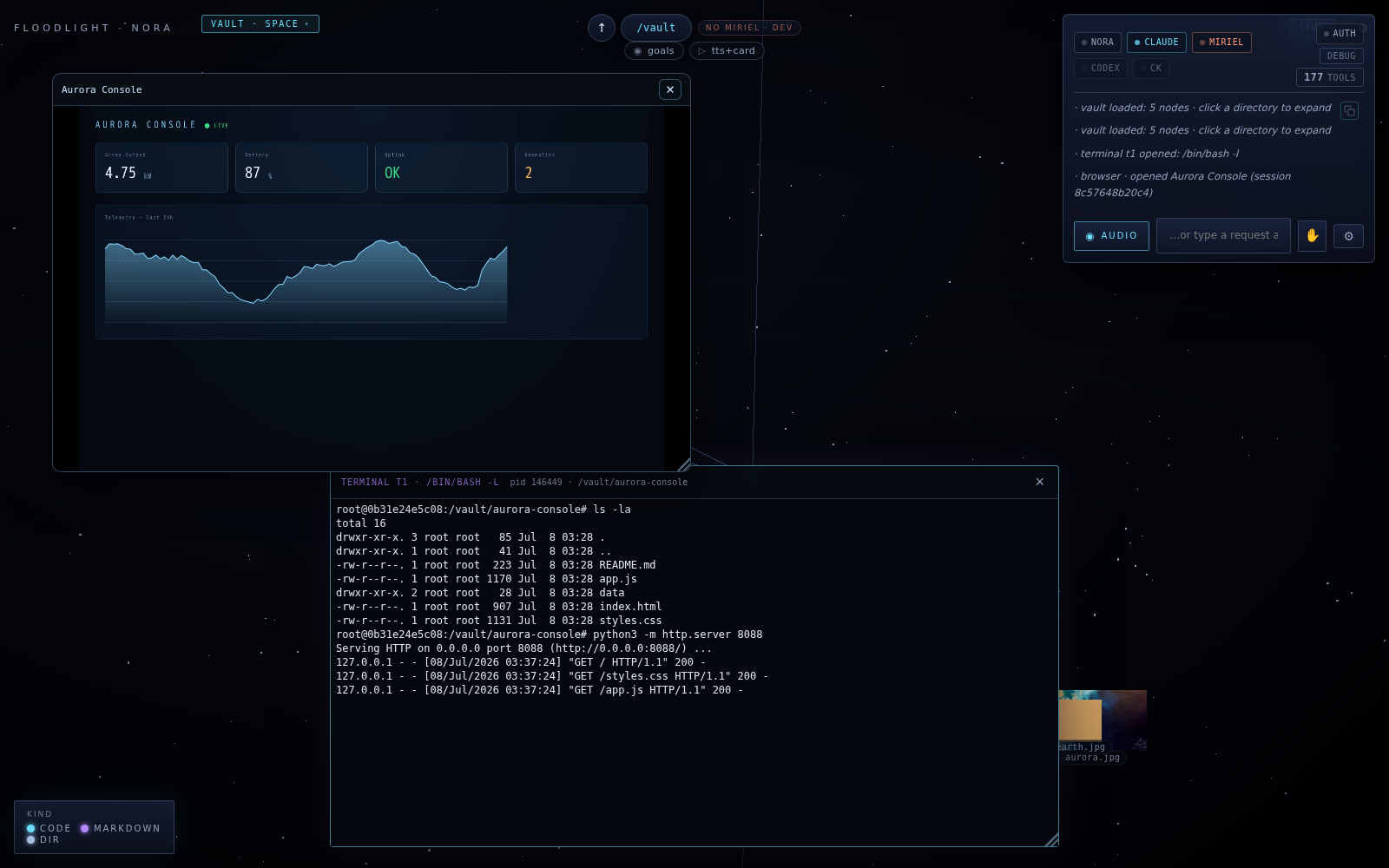Click the data directory line in terminal
The width and height of the screenshot is (1389, 868).
coord(480,593)
